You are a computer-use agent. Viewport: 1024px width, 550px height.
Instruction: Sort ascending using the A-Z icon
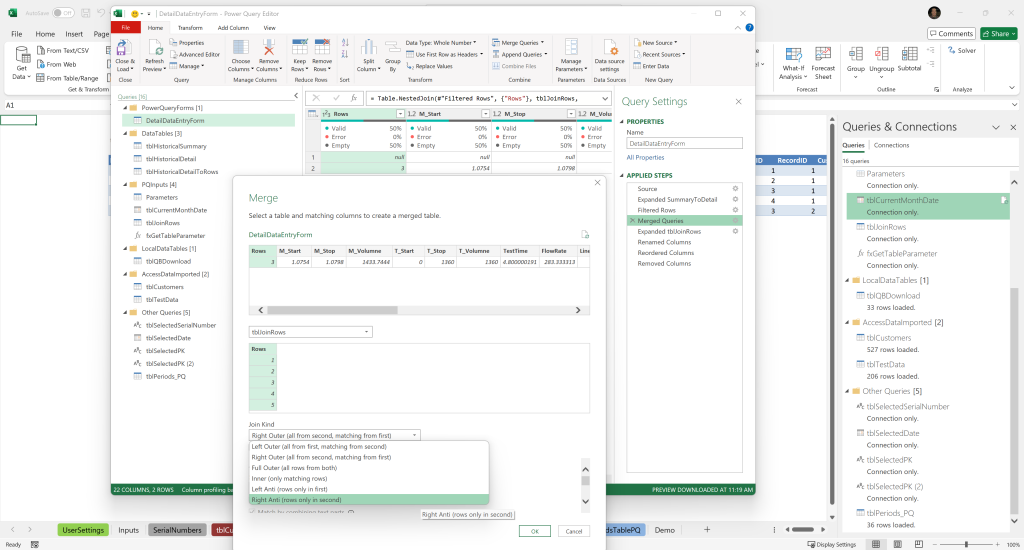tap(345, 43)
